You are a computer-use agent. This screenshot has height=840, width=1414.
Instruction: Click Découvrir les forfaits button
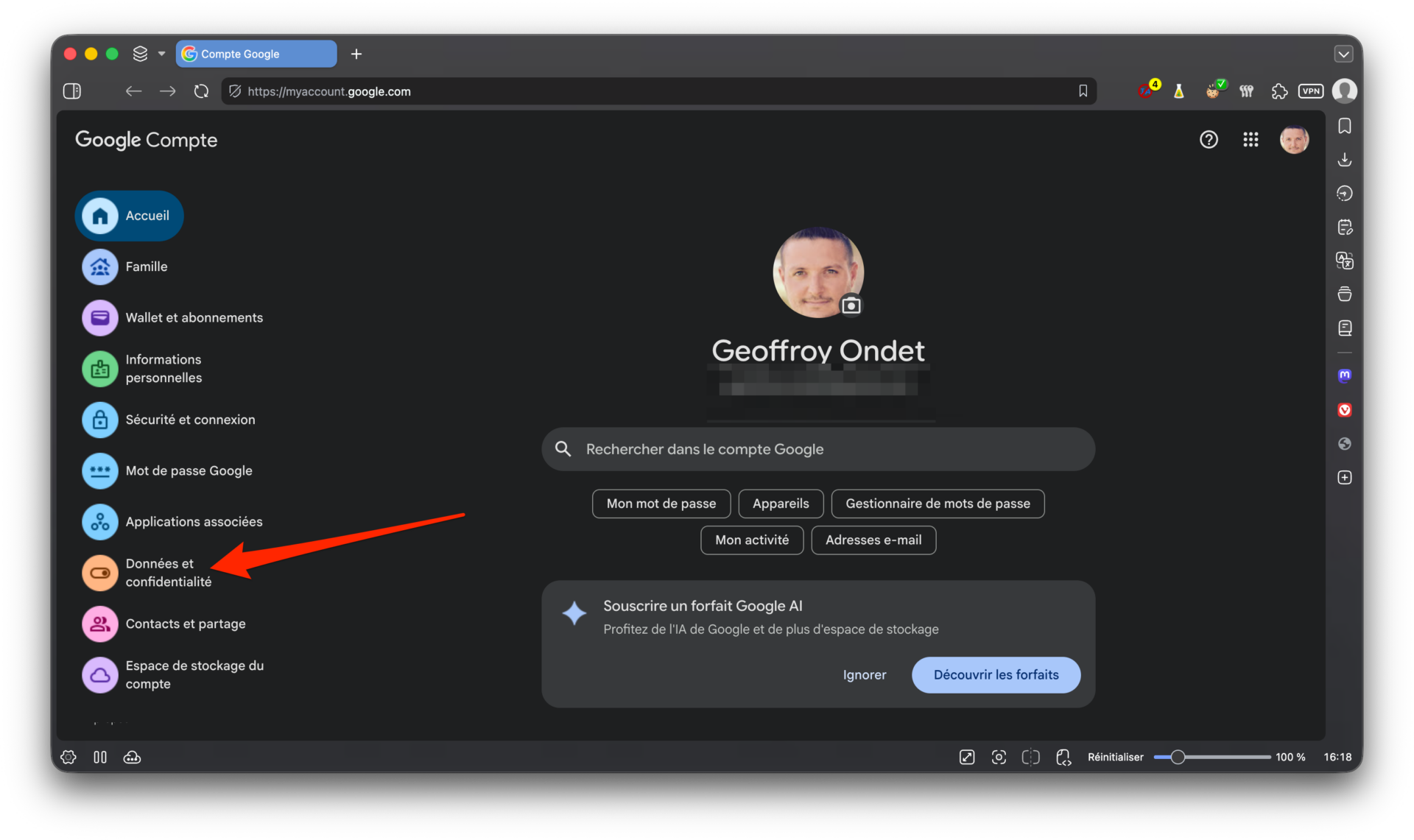996,674
